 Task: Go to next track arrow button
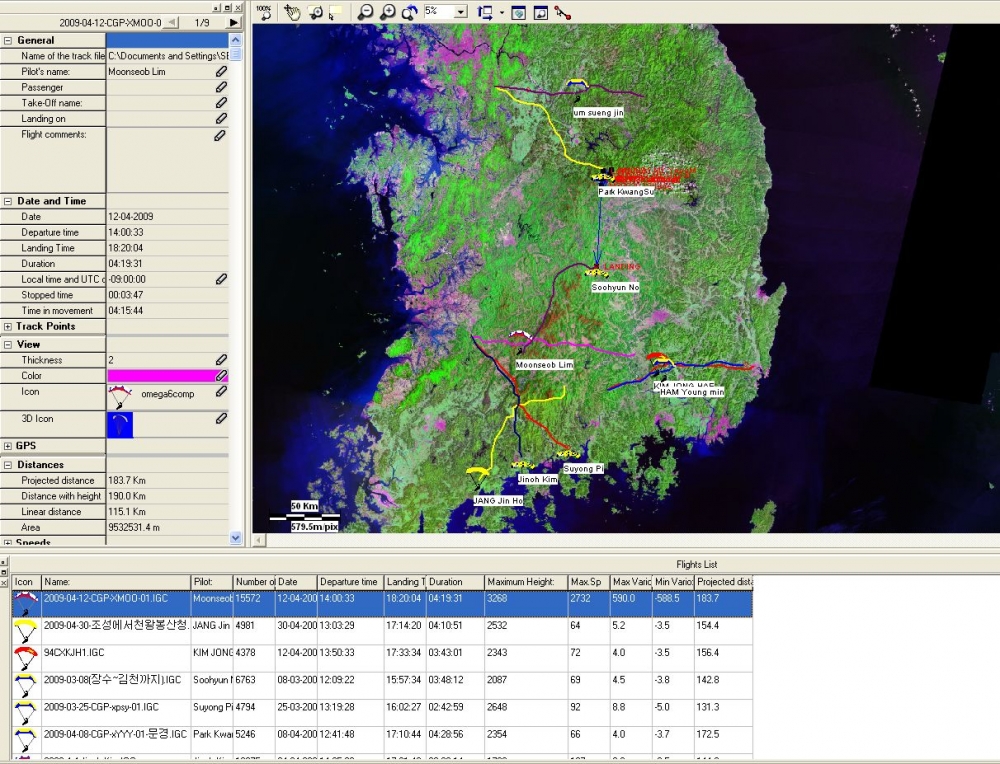click(x=234, y=23)
